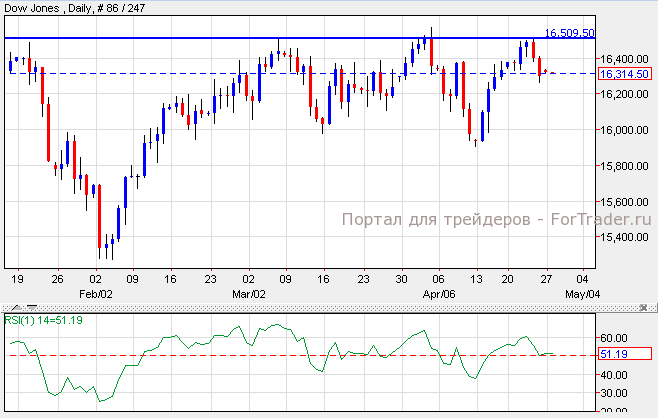Click the 40.00 RSI axis label

coord(614,375)
